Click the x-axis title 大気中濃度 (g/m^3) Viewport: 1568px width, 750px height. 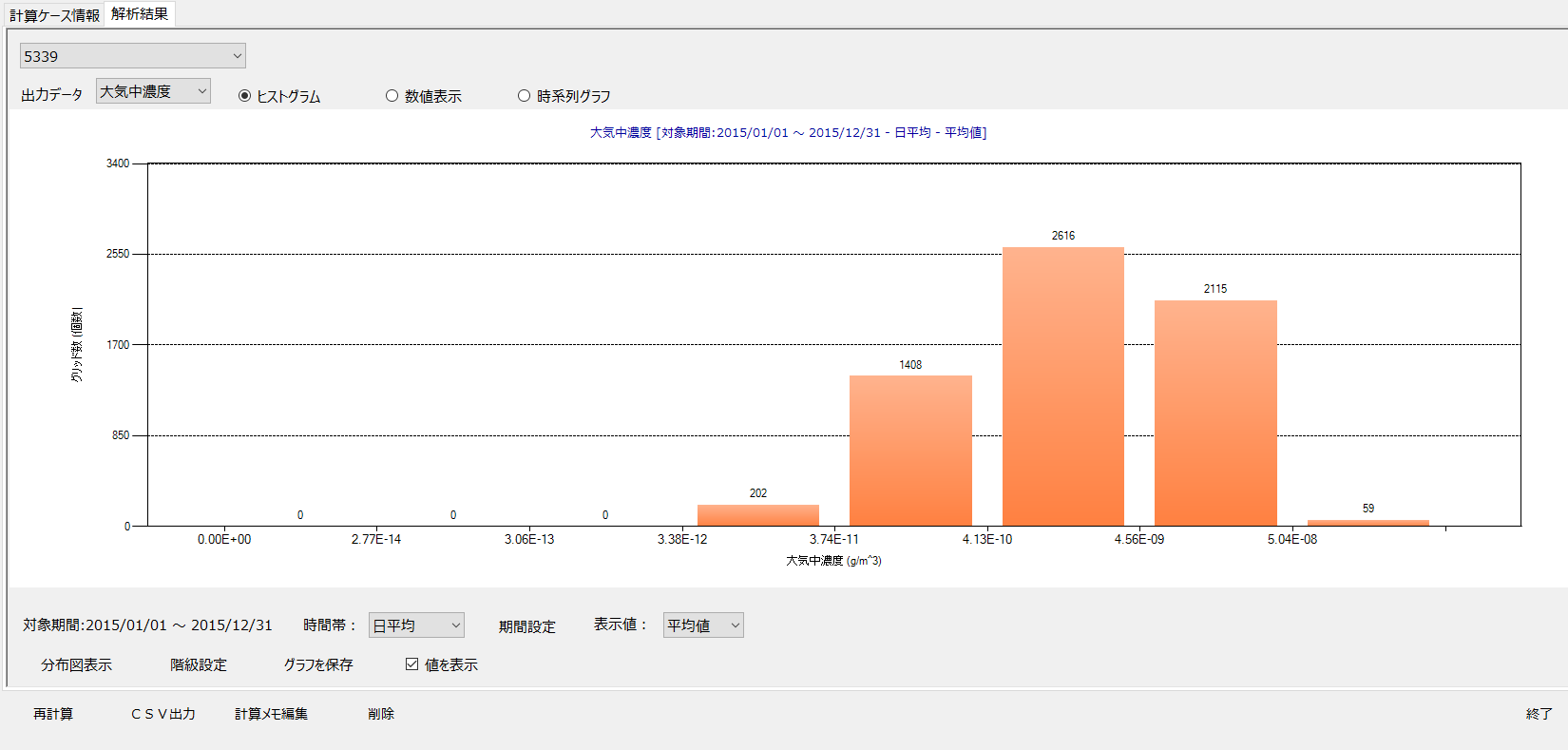pyautogui.click(x=833, y=561)
